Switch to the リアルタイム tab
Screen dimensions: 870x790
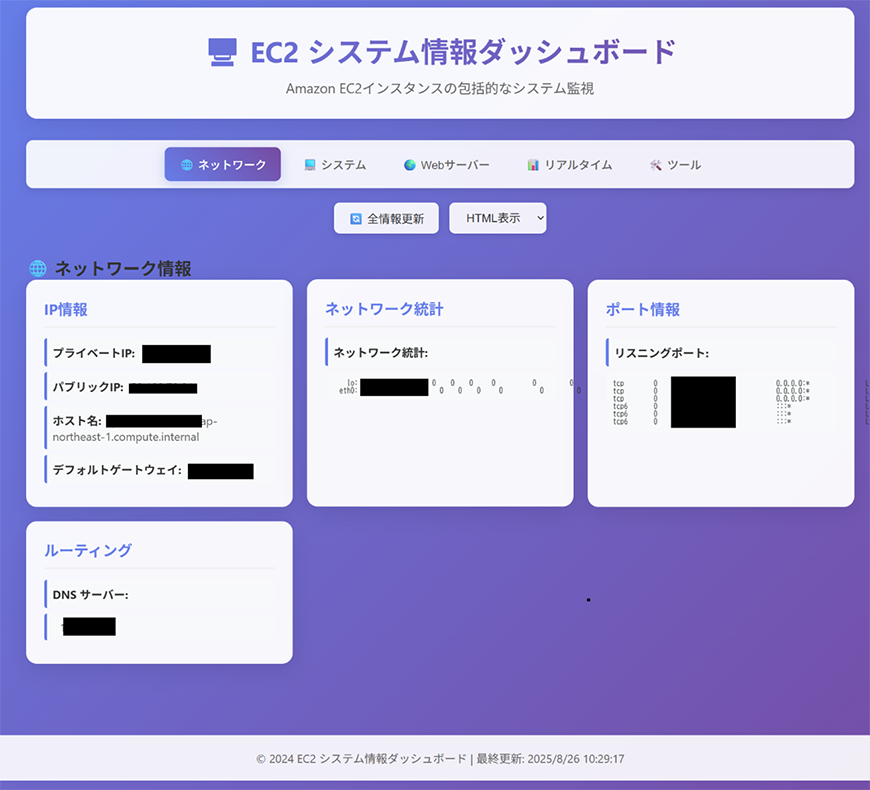point(568,164)
